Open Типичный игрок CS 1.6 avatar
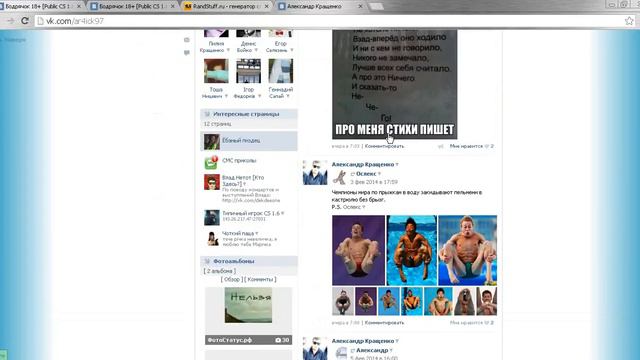The height and width of the screenshot is (360, 640). (211, 217)
